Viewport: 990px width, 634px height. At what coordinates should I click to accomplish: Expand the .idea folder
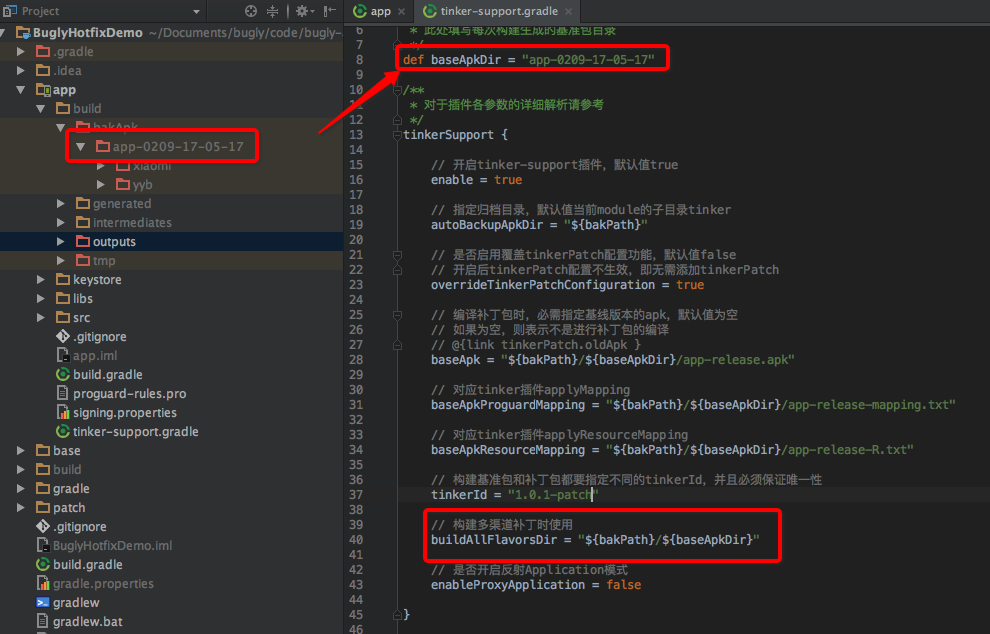(21, 70)
